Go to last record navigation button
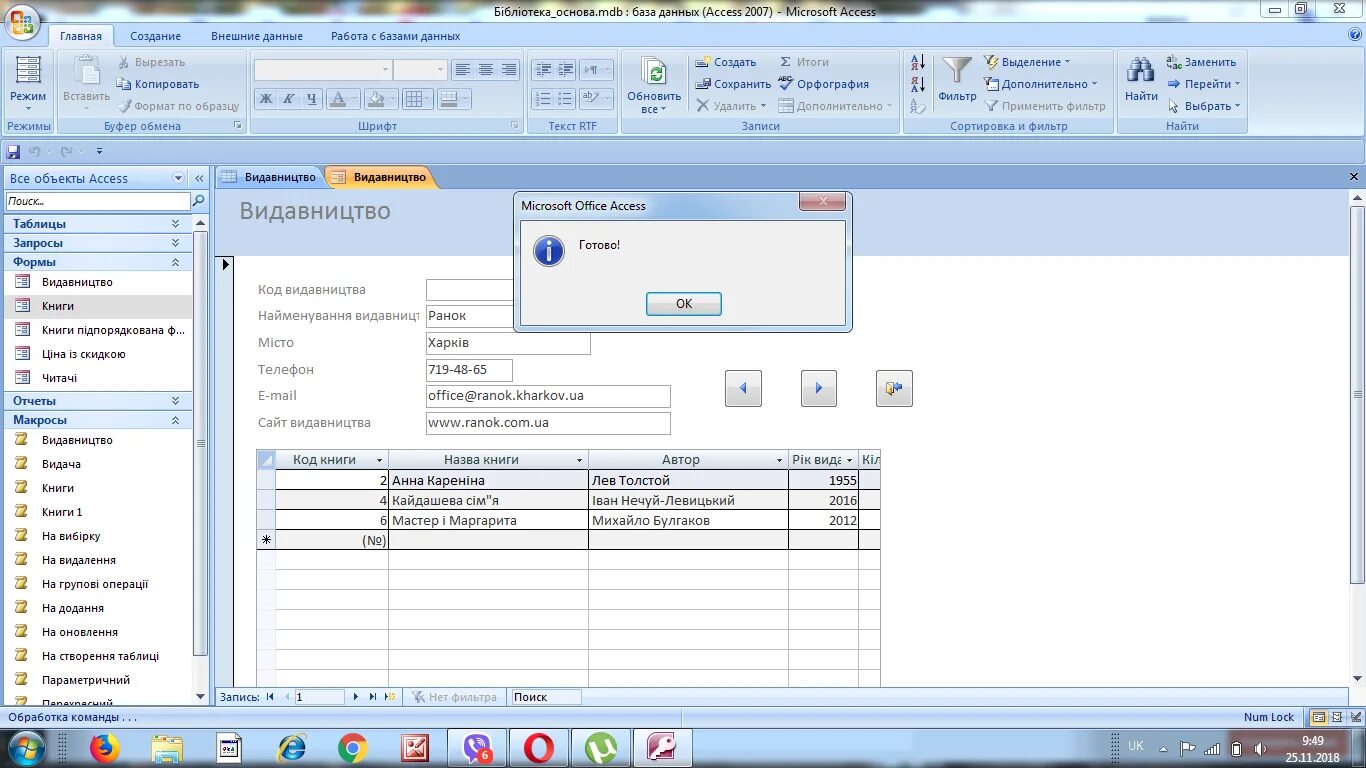 point(373,697)
